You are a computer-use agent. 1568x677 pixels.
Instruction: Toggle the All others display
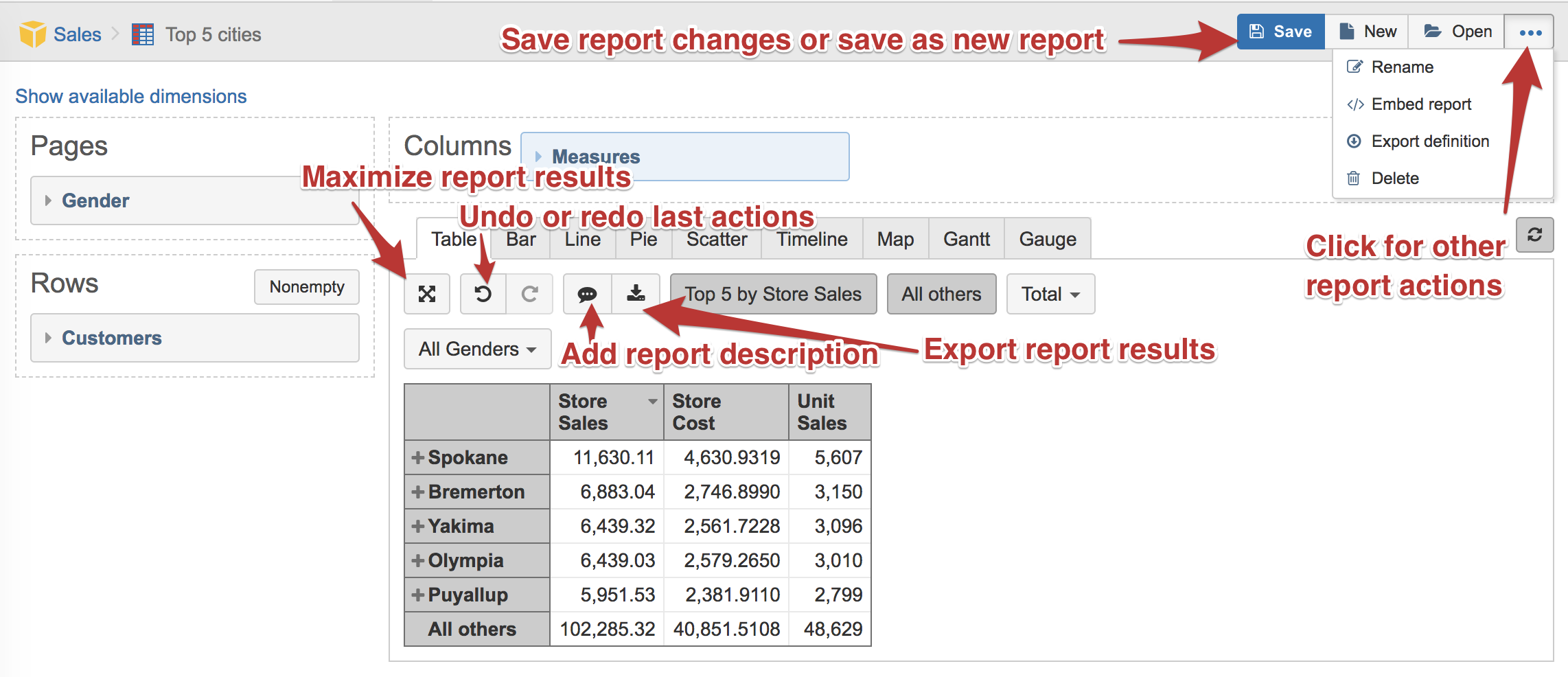tap(941, 294)
